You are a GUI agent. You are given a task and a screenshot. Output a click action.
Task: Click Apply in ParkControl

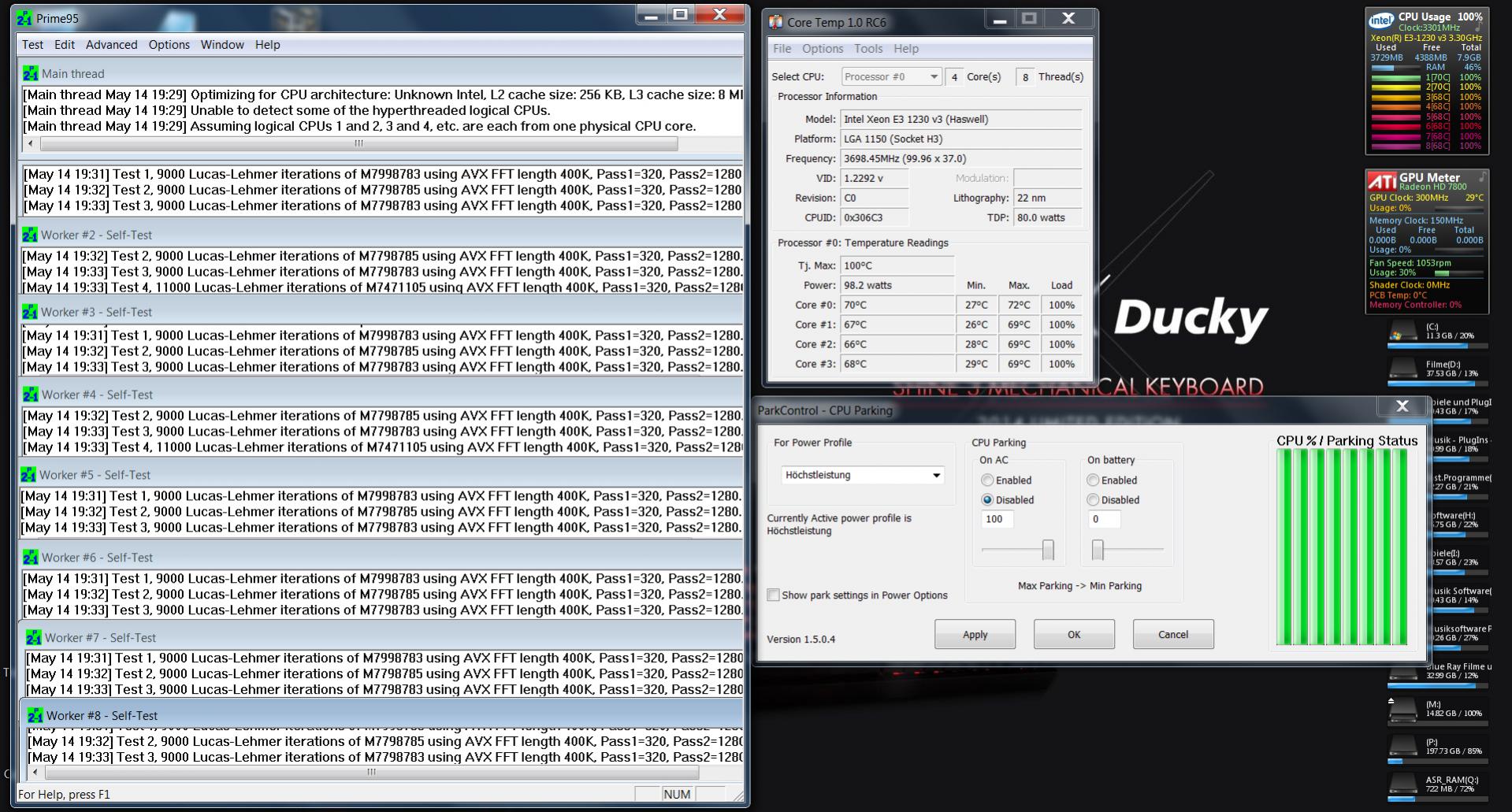975,635
